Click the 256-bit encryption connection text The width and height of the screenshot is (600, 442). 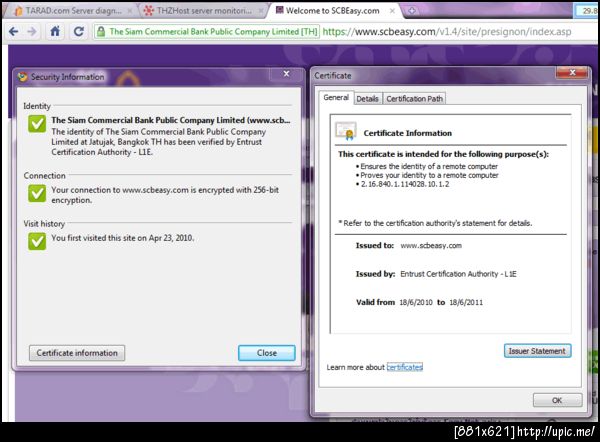pyautogui.click(x=165, y=195)
